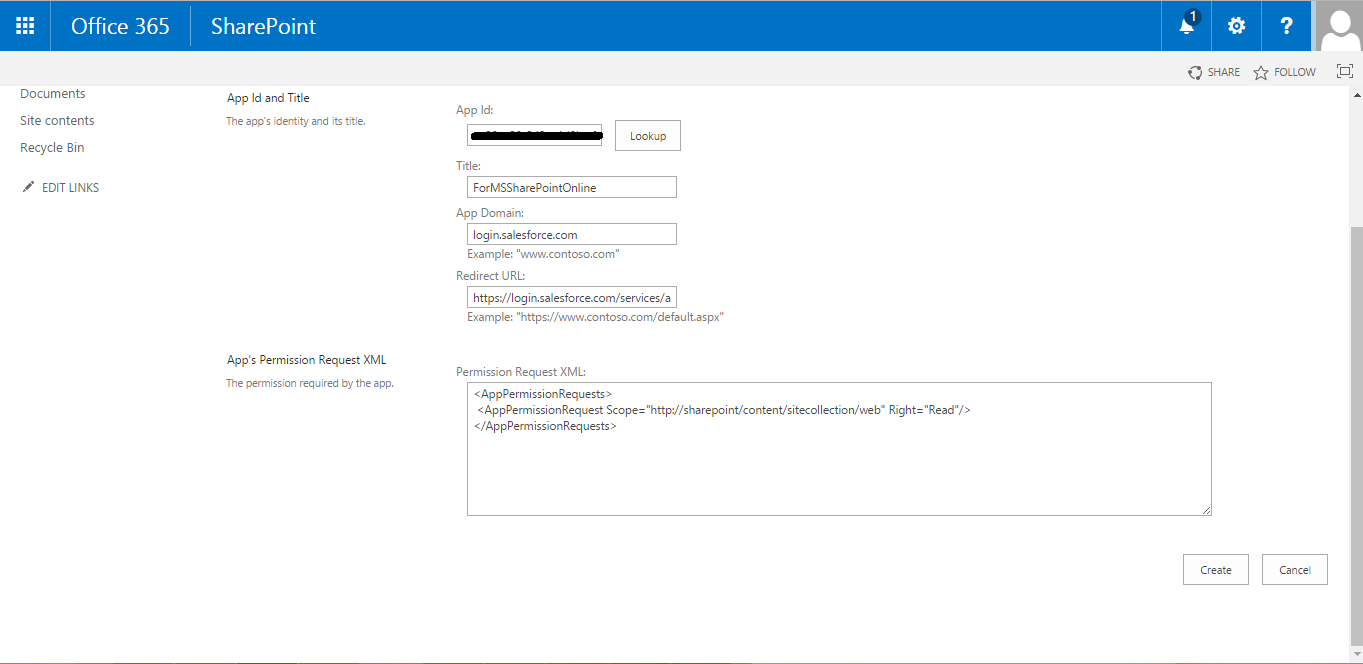Click the Redirect URL field
1363x664 pixels.
[x=572, y=297]
